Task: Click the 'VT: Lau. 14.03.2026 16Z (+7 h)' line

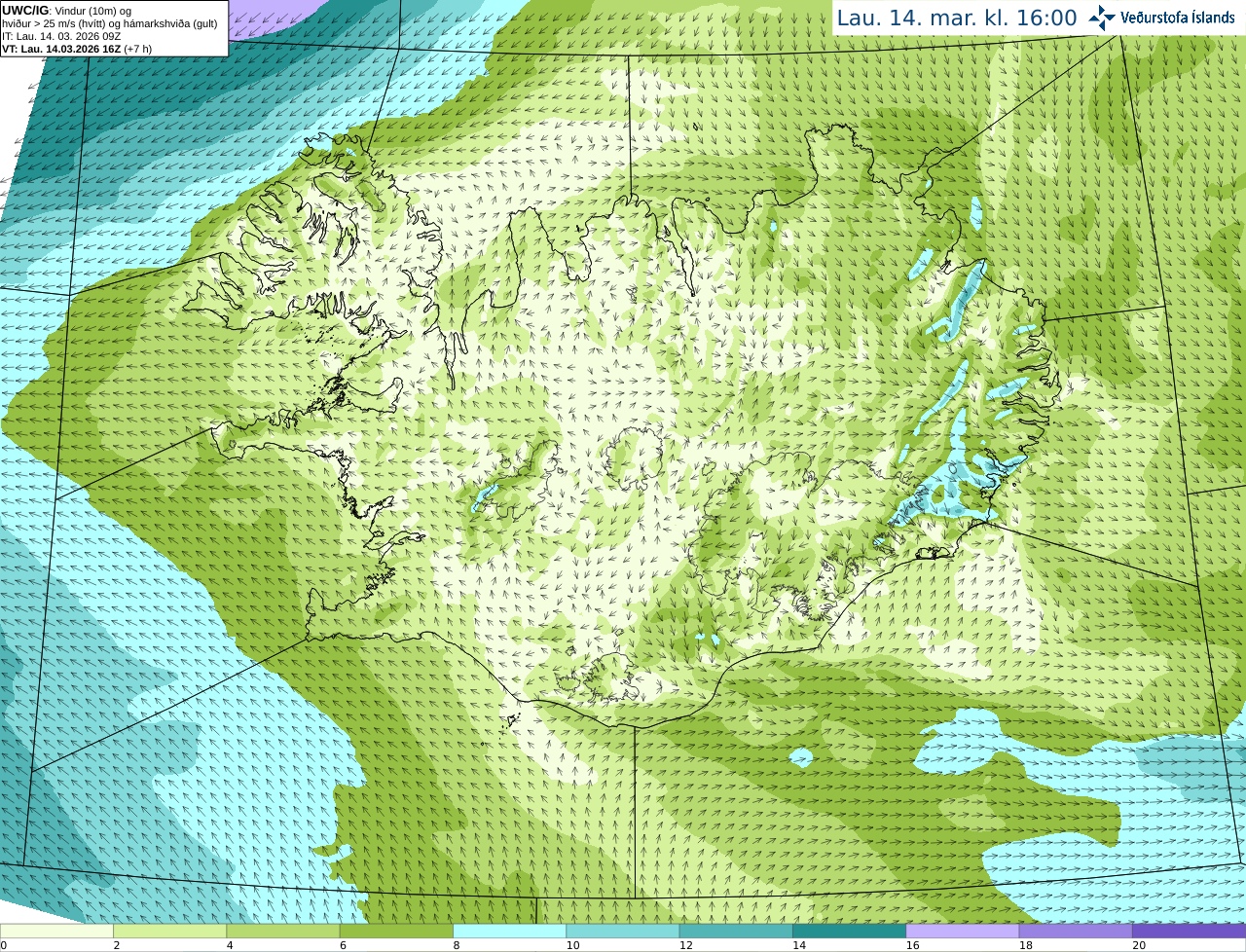Action: 77,49
